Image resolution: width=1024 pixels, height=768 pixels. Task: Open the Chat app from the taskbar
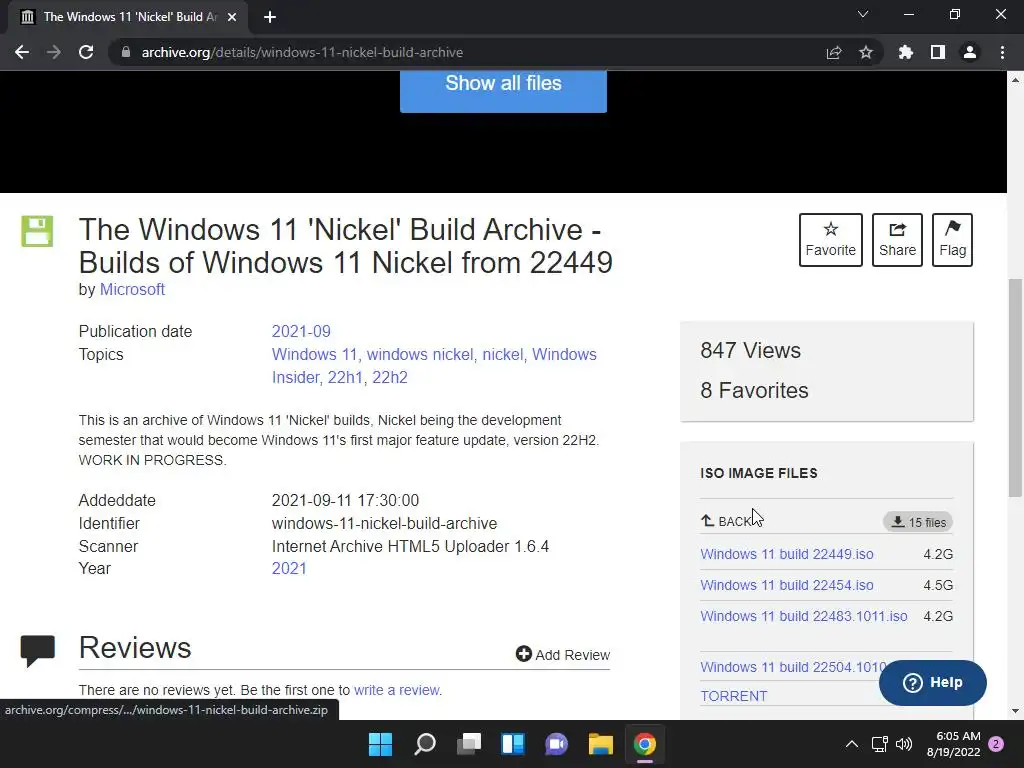tap(556, 744)
